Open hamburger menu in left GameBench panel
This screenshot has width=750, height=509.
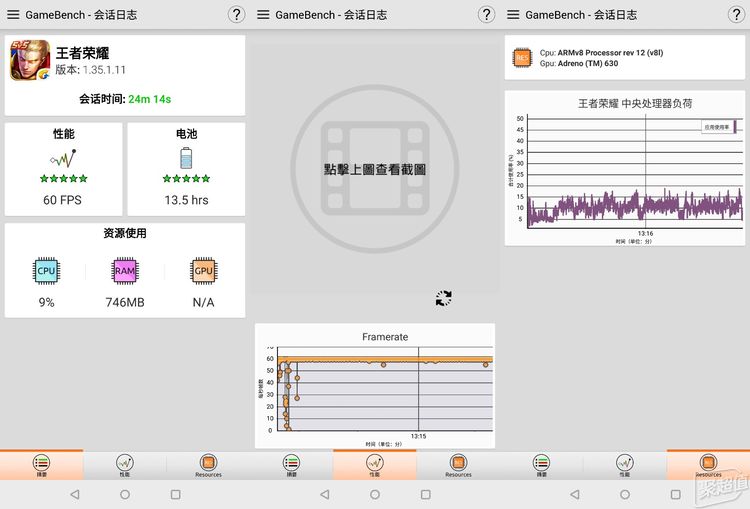click(13, 15)
